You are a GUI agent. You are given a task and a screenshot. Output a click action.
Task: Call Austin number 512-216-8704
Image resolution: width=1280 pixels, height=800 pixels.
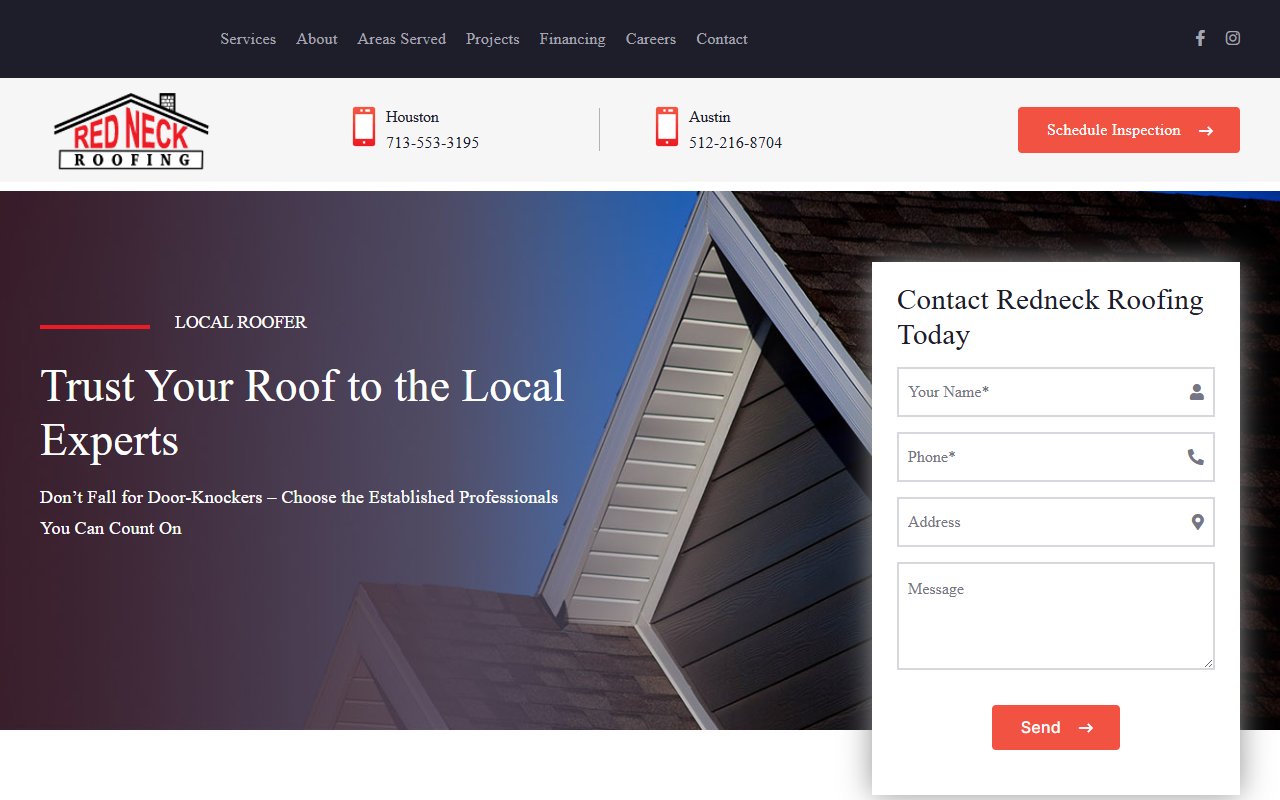click(736, 143)
